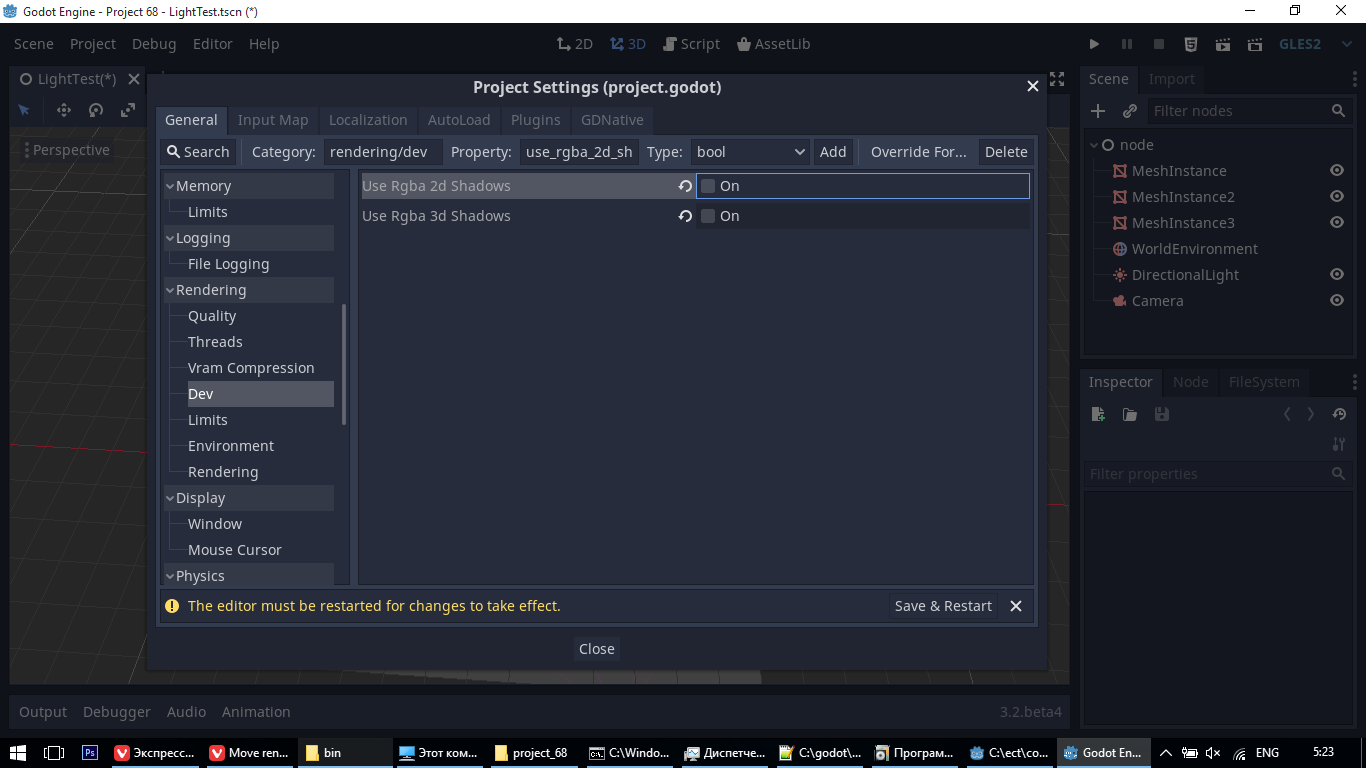Add a child node in the Scene dock

[1097, 110]
